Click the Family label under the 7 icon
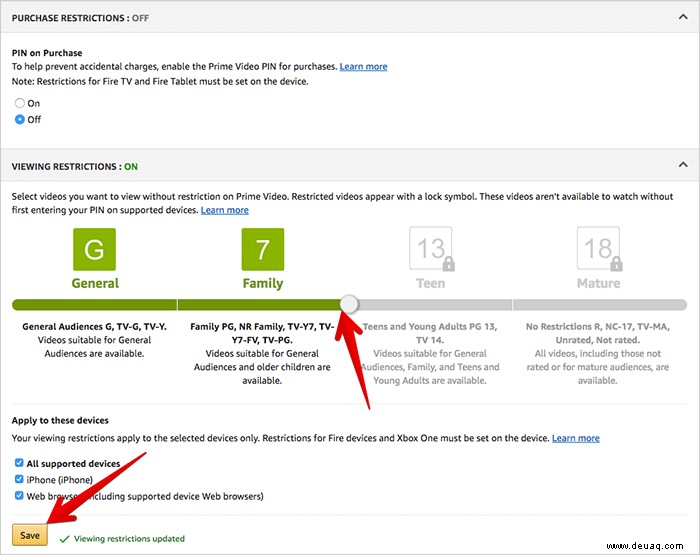 point(263,283)
